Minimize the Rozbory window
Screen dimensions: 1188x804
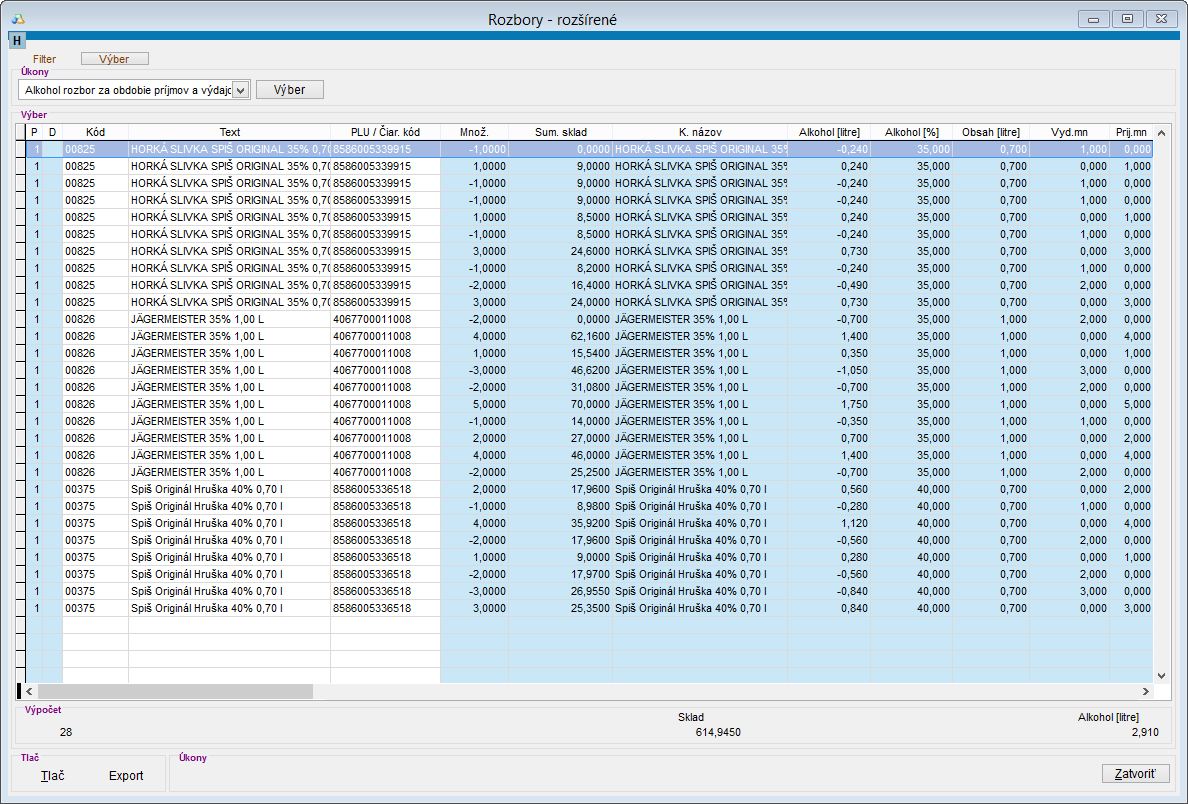point(1094,19)
